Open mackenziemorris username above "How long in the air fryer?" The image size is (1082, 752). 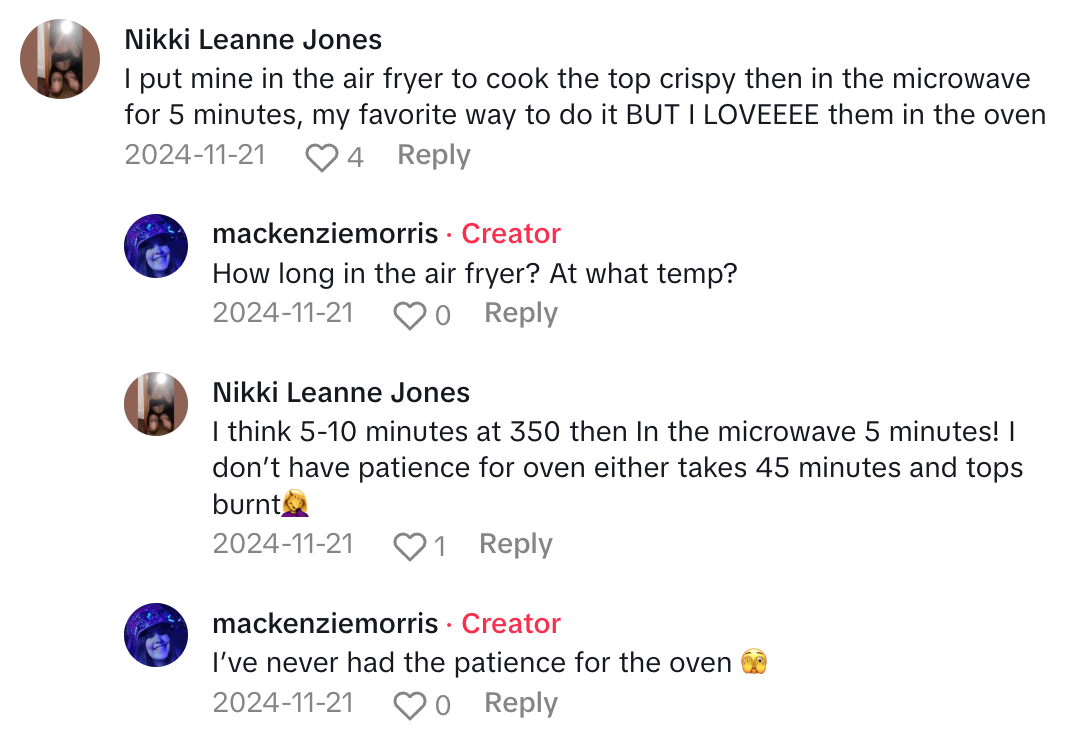click(x=326, y=234)
